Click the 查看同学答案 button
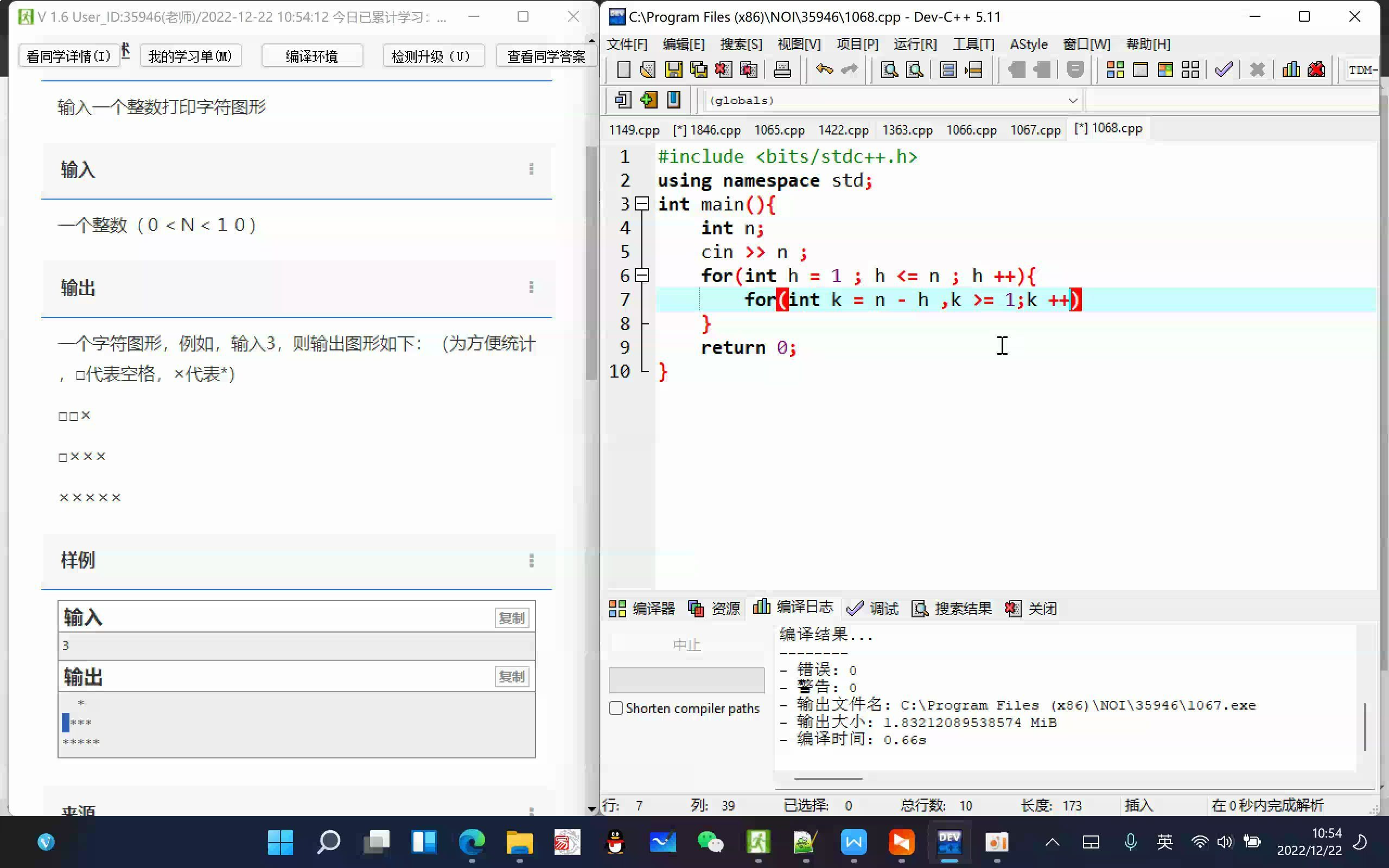Viewport: 1389px width, 868px height. (x=545, y=56)
